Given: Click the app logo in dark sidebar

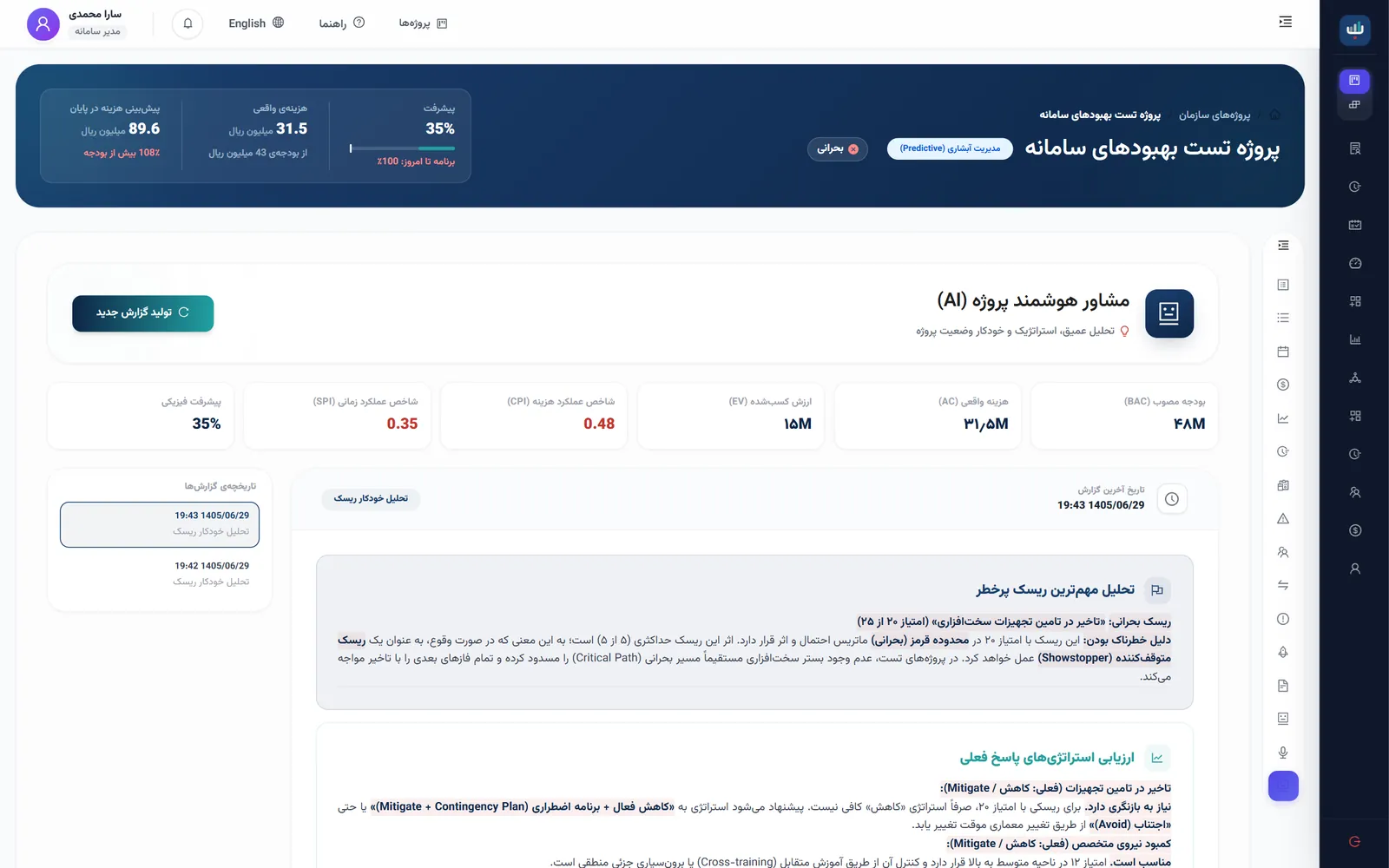Looking at the screenshot, I should [x=1355, y=29].
